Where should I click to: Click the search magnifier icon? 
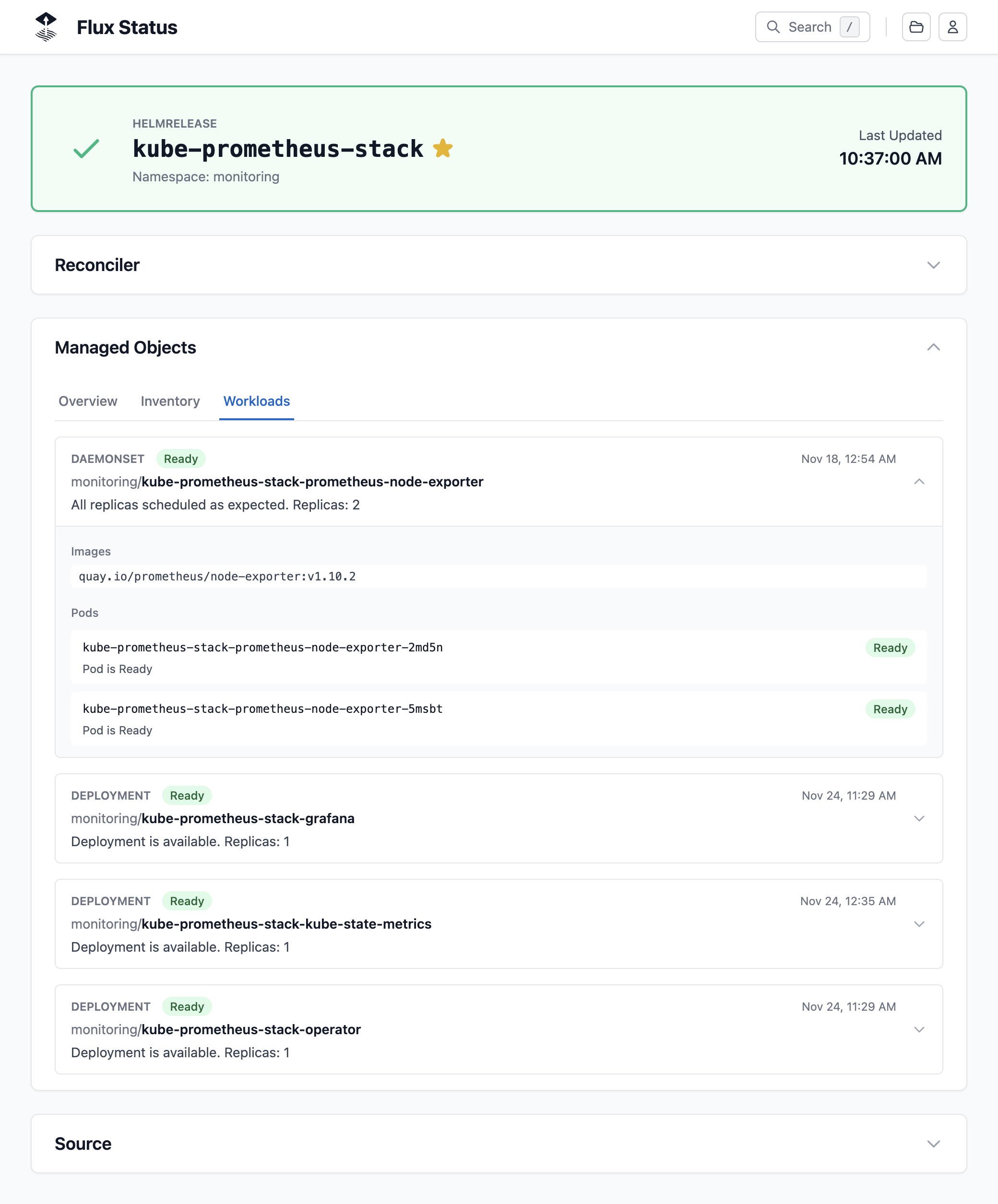pos(773,26)
